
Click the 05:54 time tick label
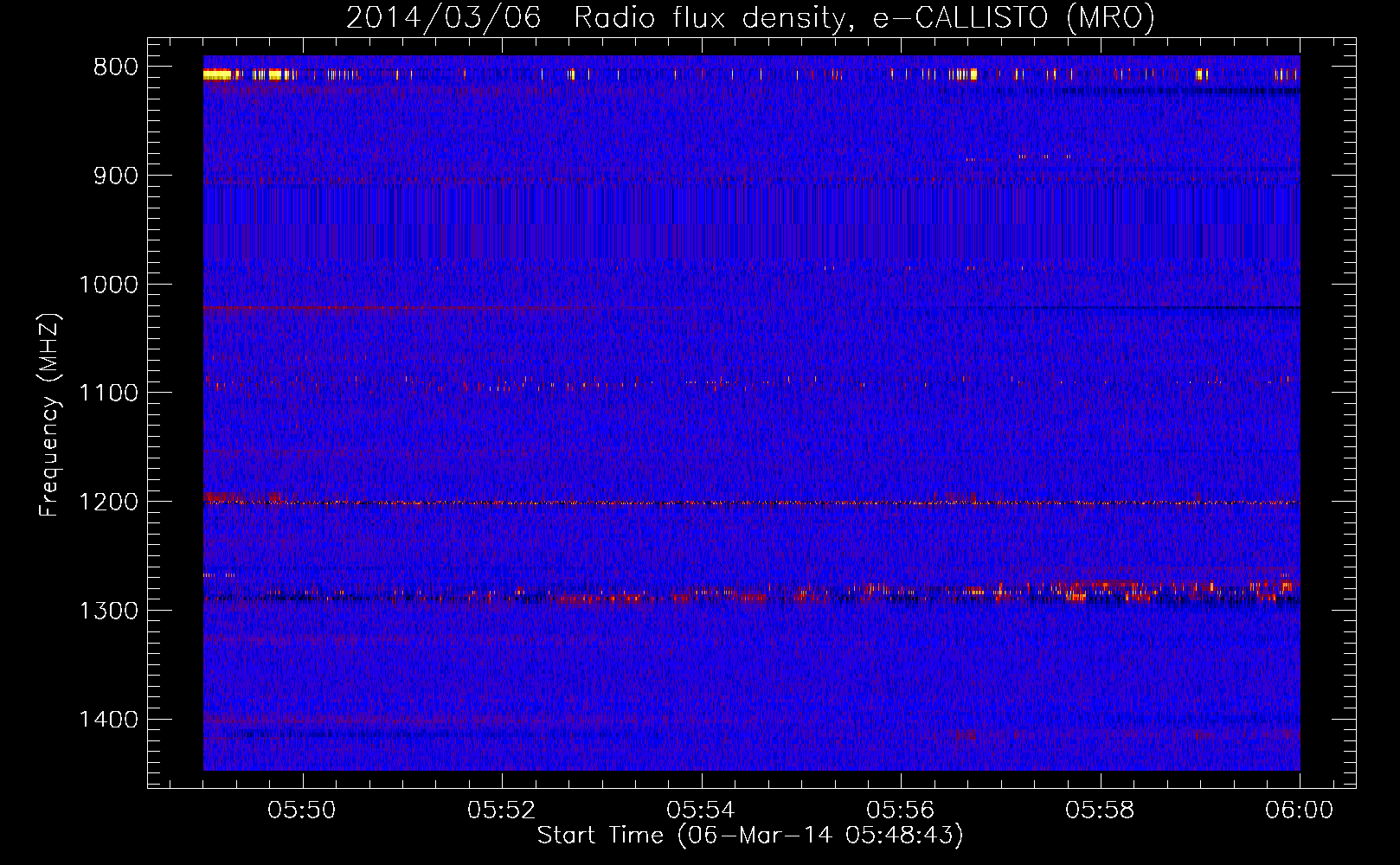click(x=701, y=811)
